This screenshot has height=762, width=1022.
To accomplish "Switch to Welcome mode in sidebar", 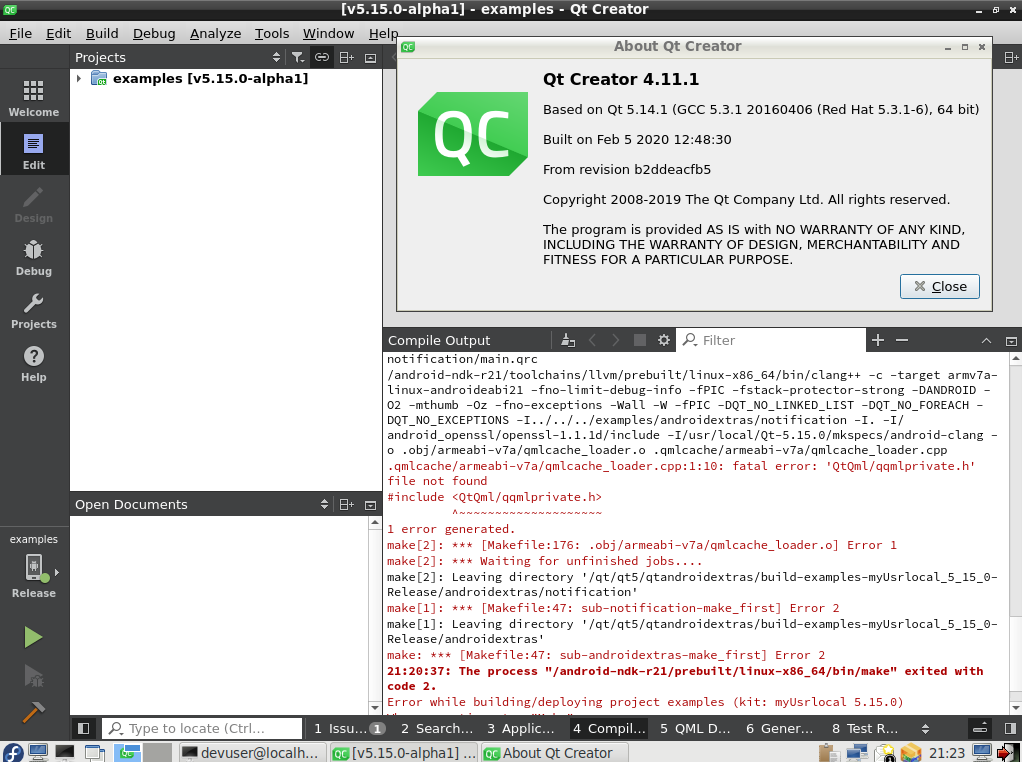I will click(34, 98).
